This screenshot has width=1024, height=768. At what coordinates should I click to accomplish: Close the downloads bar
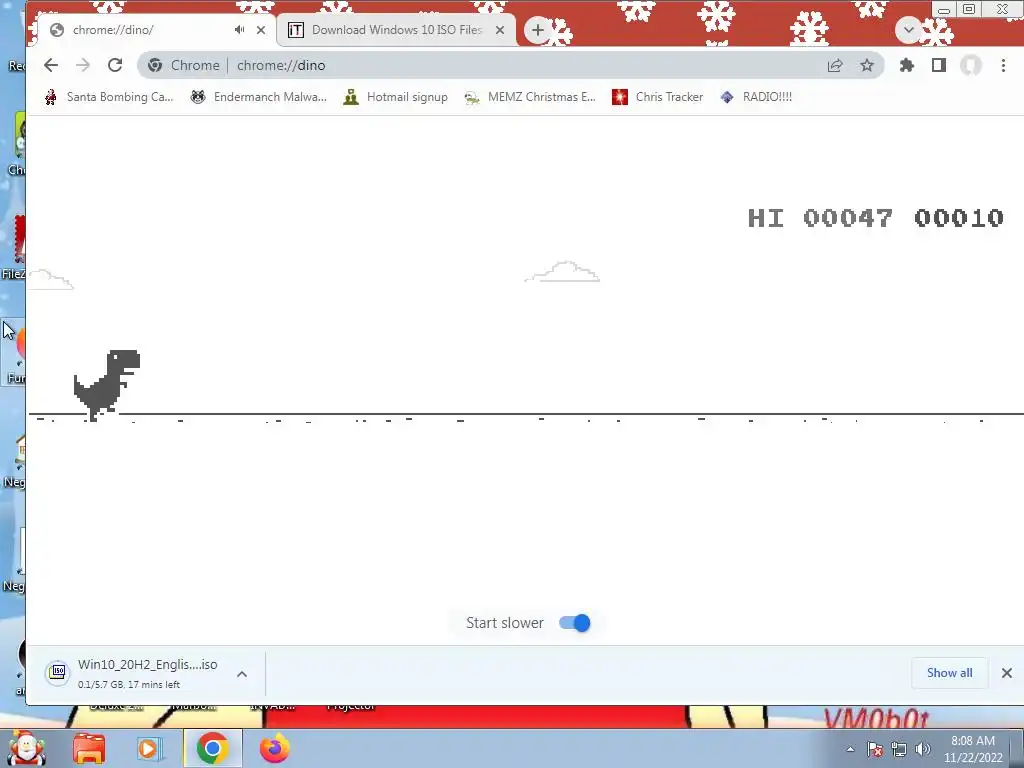click(x=1006, y=673)
